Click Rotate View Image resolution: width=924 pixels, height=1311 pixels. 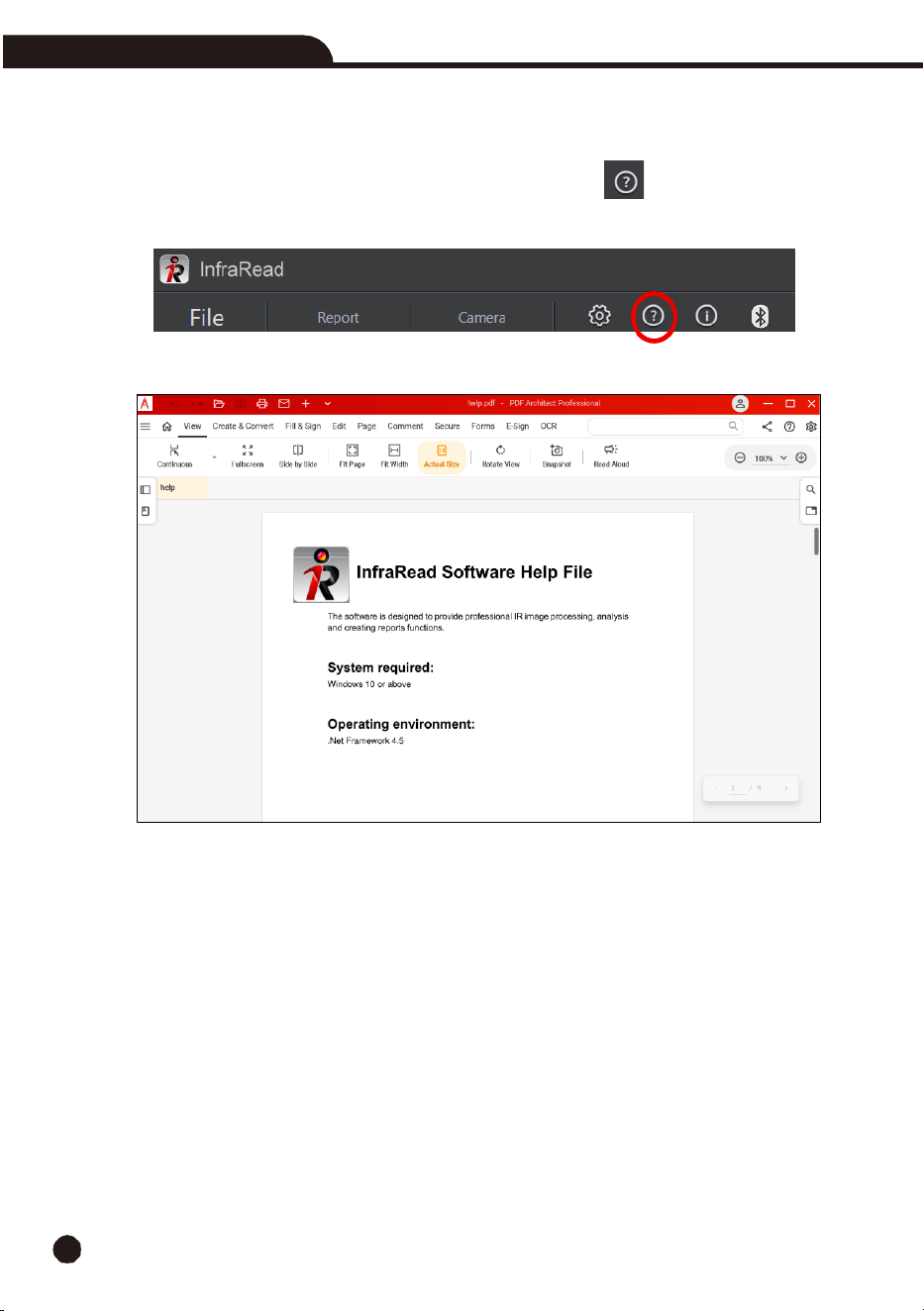(x=500, y=456)
